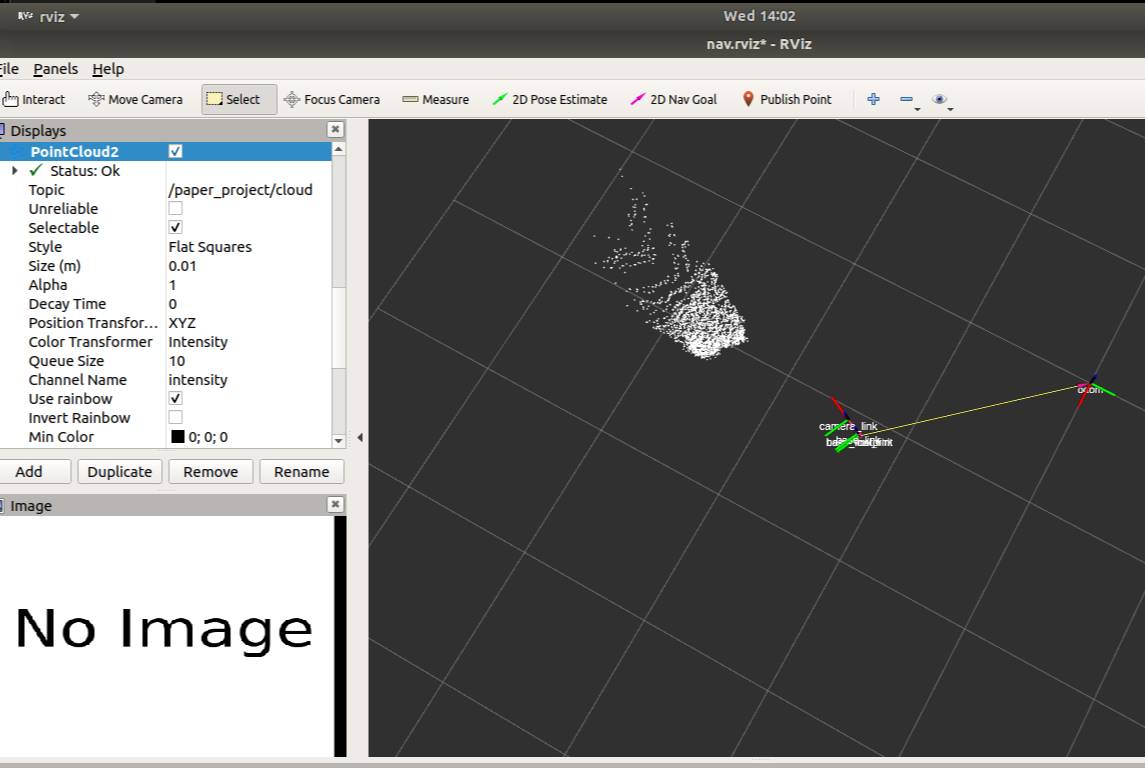The image size is (1145, 768).
Task: Click the Min Color black swatch
Action: (177, 437)
